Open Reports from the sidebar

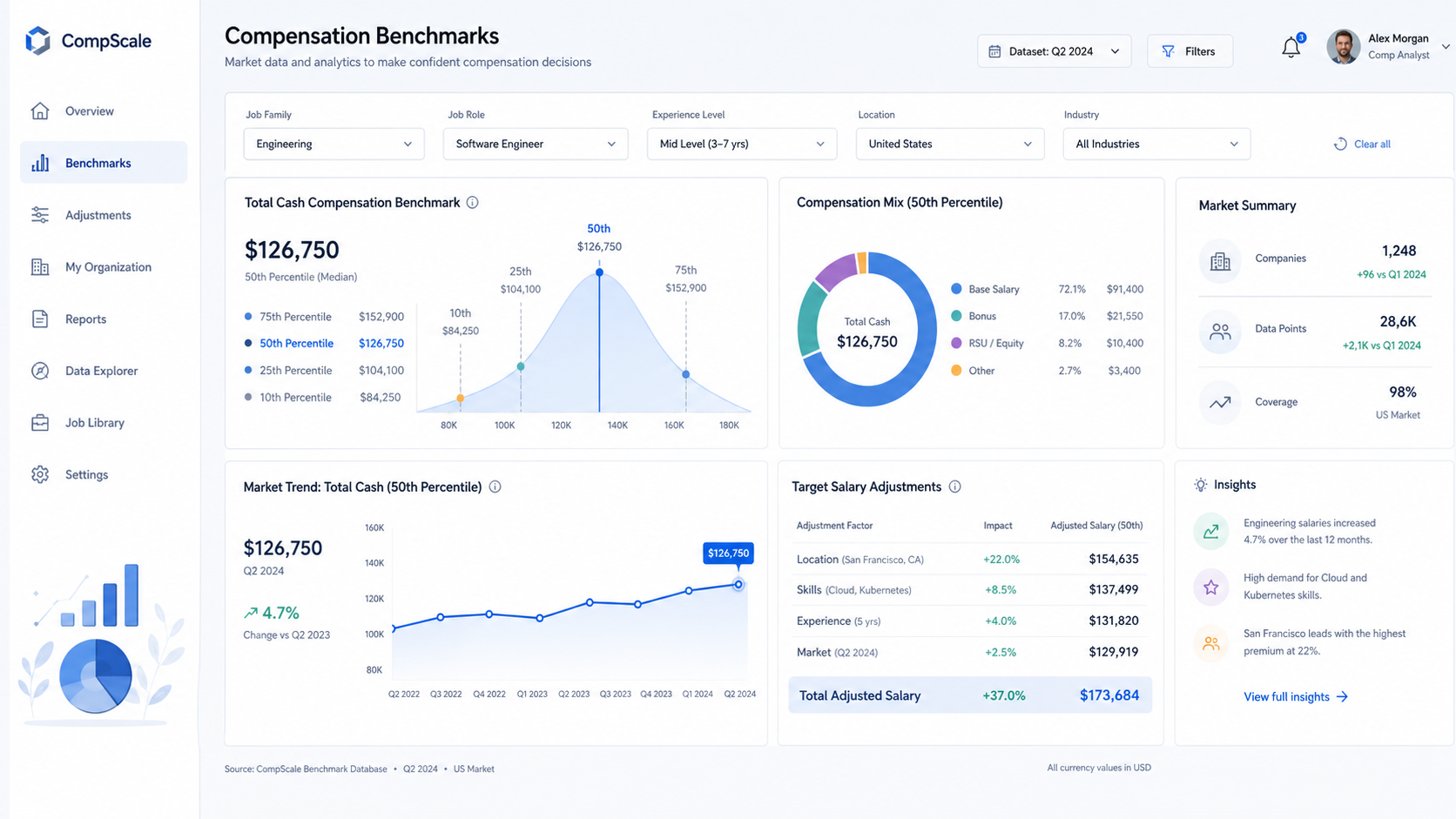(x=104, y=319)
